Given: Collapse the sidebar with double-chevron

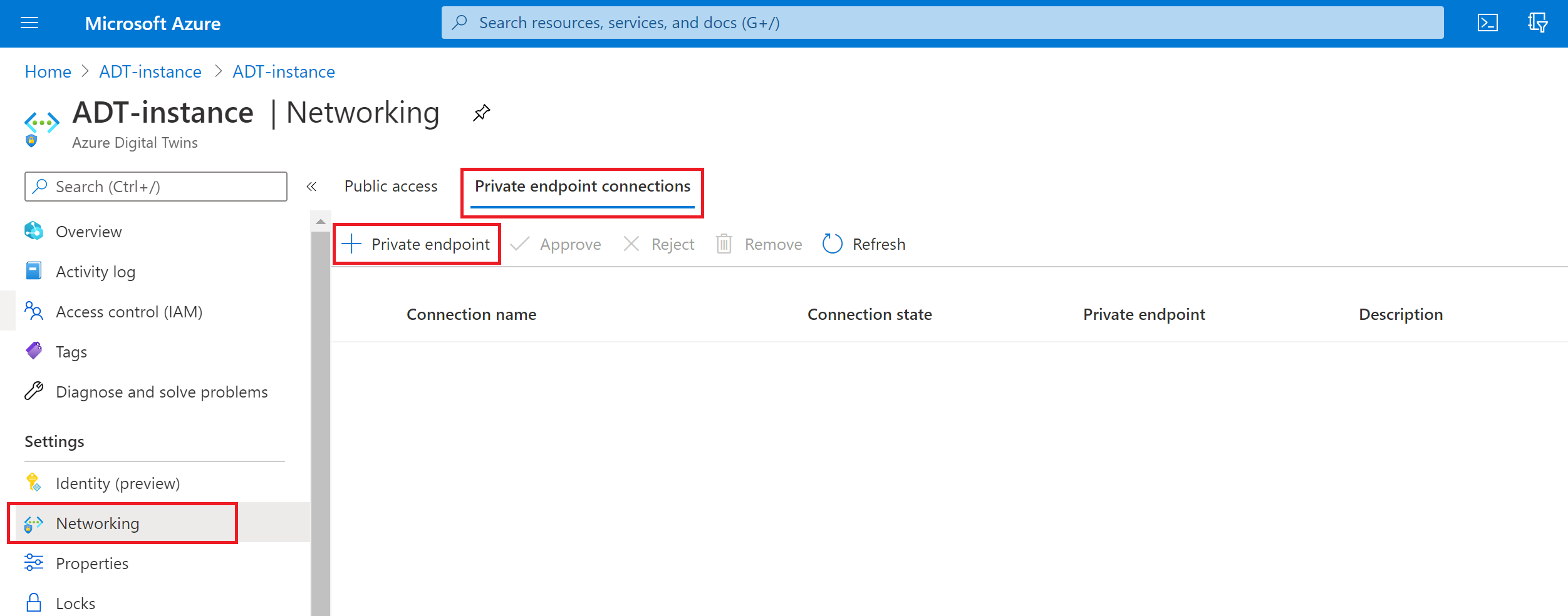Looking at the screenshot, I should (x=311, y=187).
